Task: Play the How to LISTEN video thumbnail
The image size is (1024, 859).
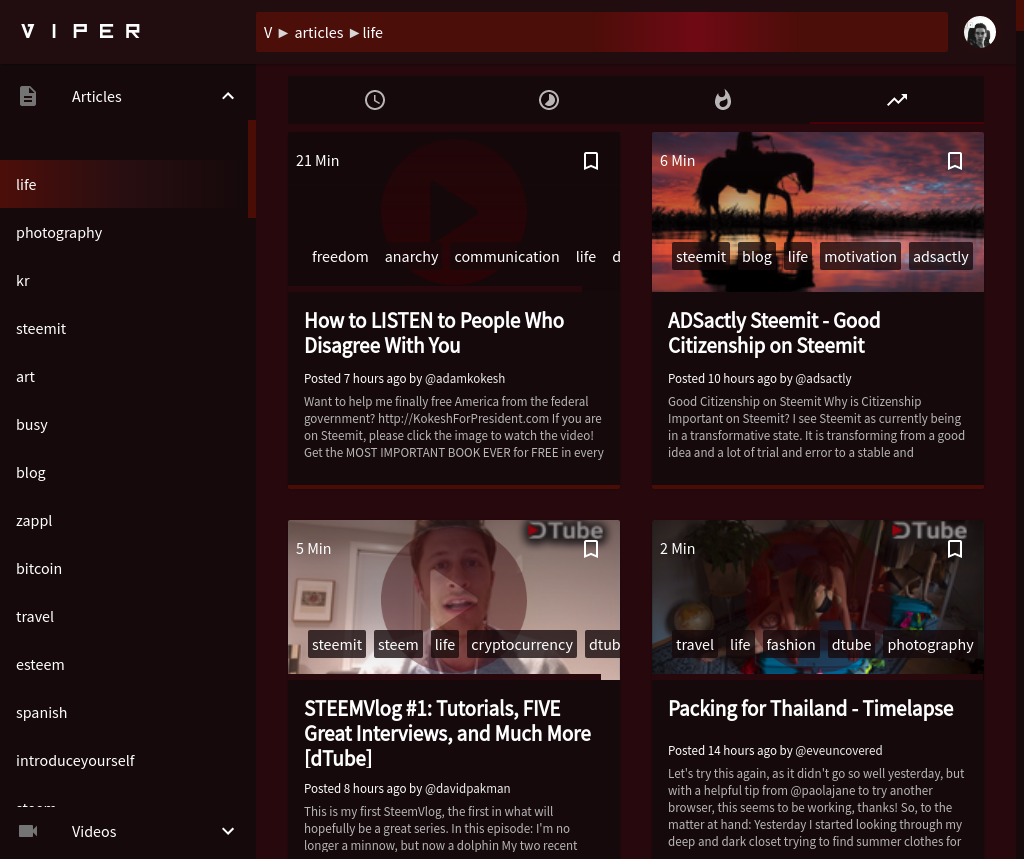Action: point(454,211)
